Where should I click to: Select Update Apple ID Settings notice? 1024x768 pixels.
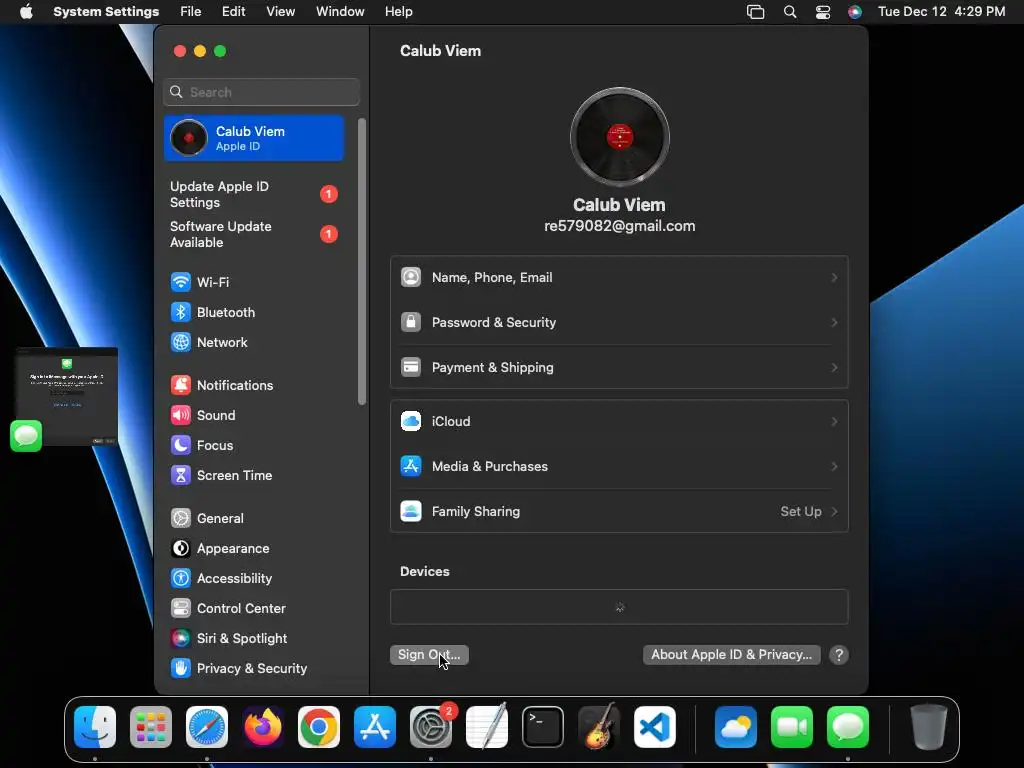click(253, 195)
